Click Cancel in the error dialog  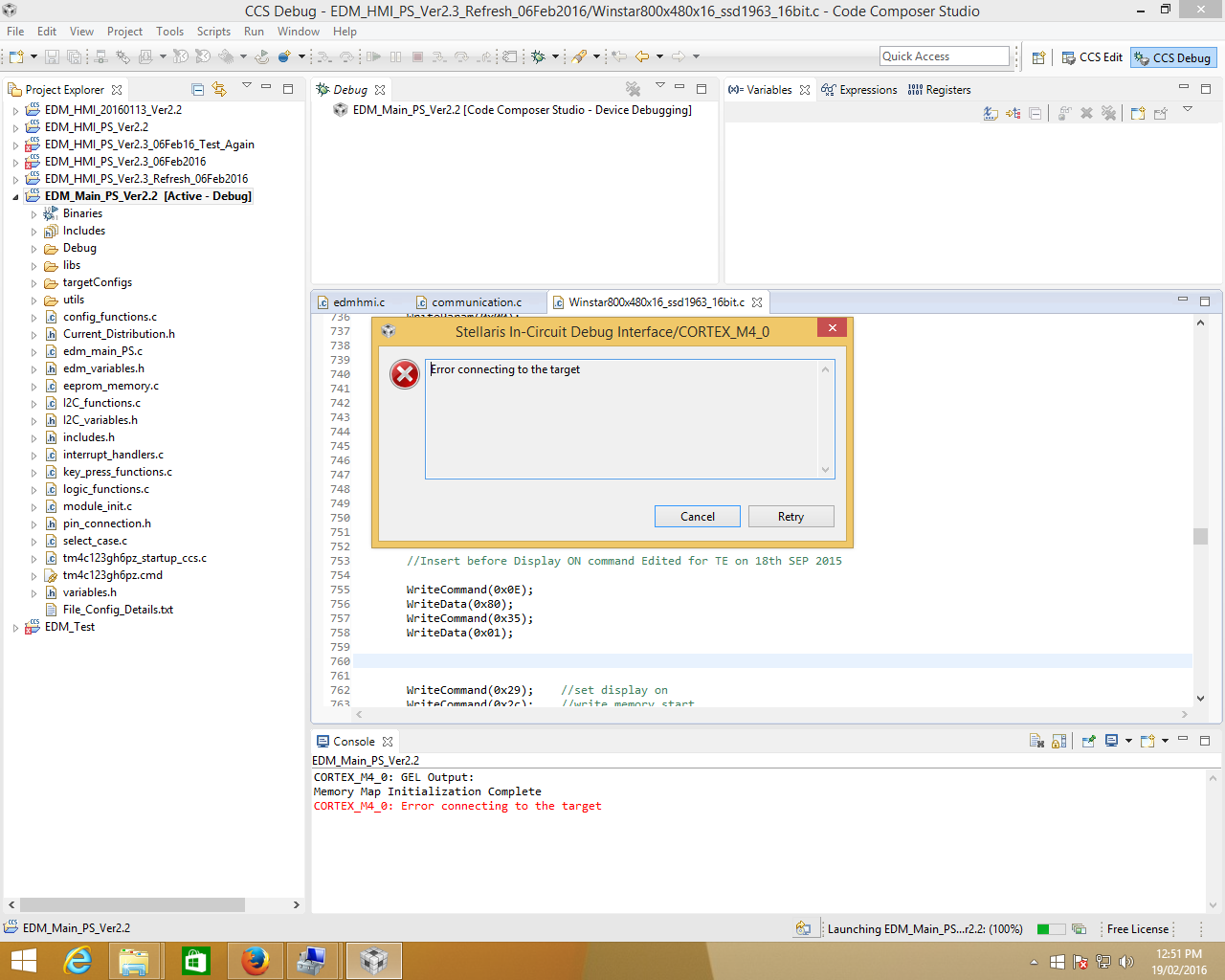(698, 517)
